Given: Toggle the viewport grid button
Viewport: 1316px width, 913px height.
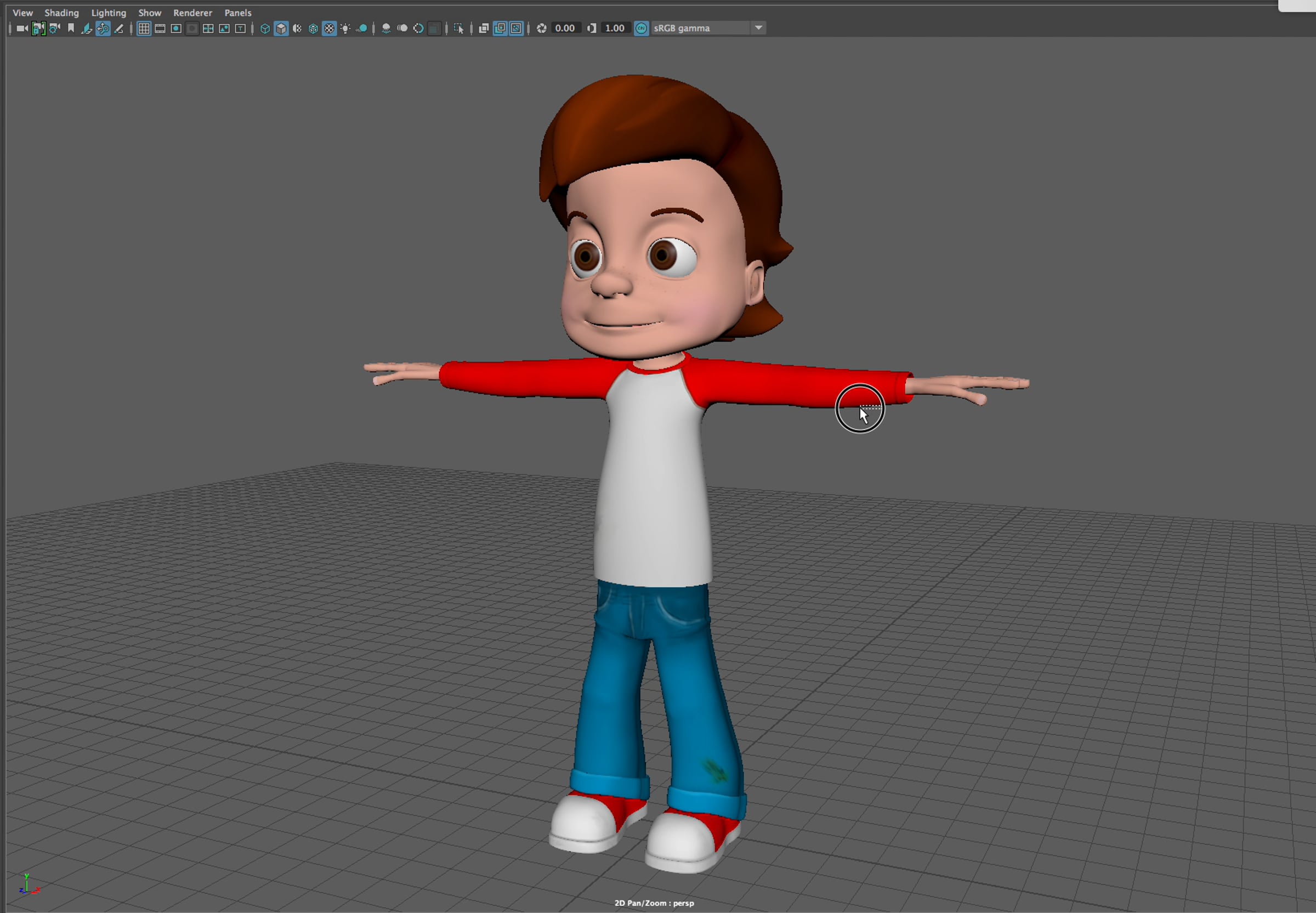Looking at the screenshot, I should pos(144,28).
